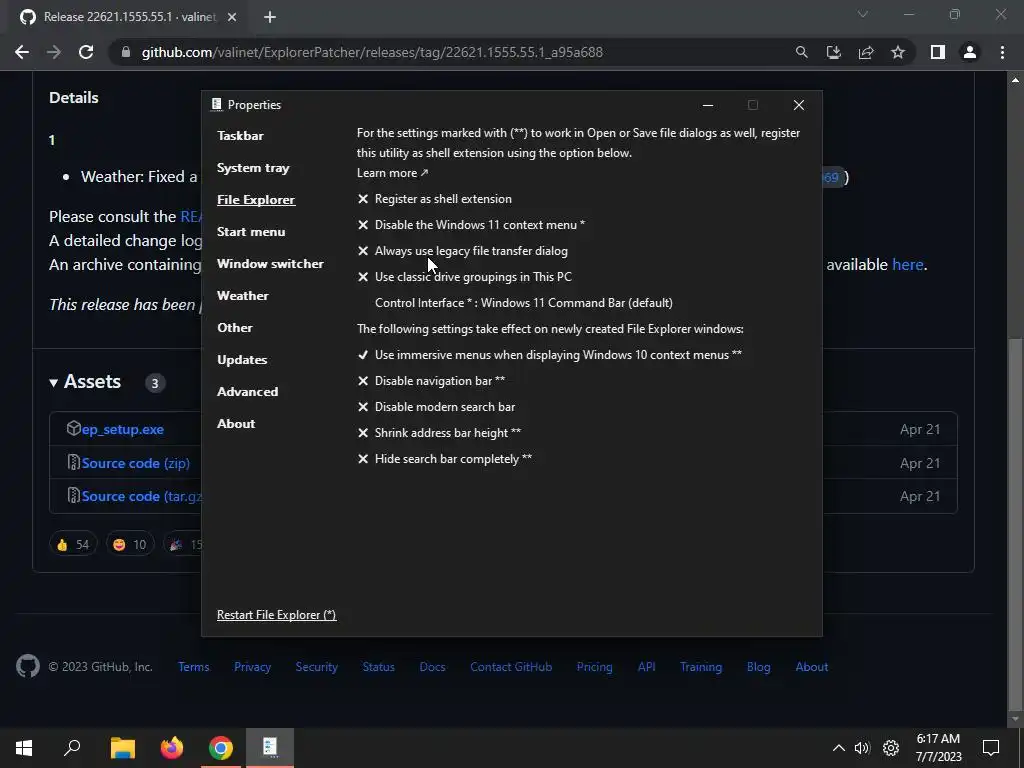Toggle Register as shell extension
The image size is (1024, 768).
434,199
